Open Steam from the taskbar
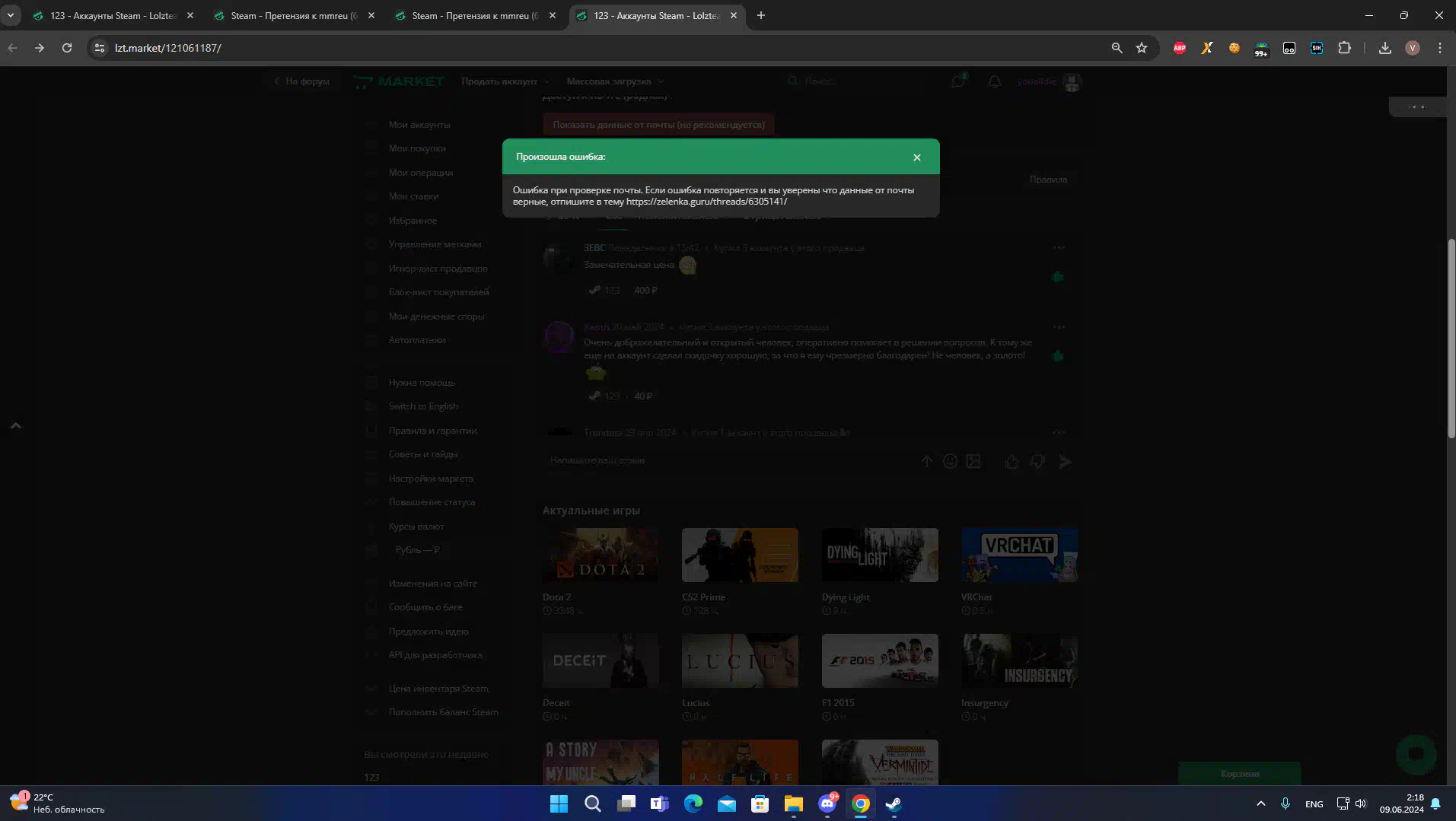Viewport: 1456px width, 821px height. click(x=894, y=803)
